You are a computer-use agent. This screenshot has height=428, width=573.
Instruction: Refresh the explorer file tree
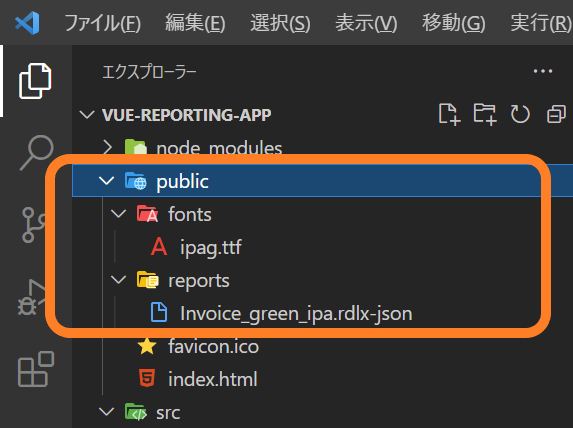(x=520, y=115)
